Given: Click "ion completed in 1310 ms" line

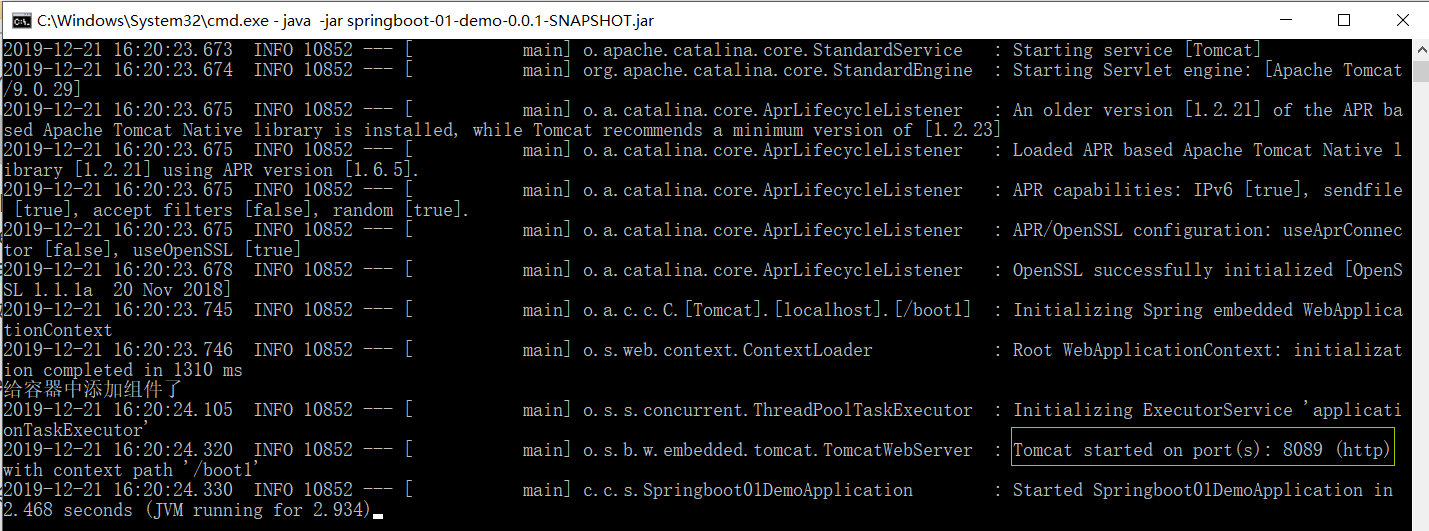Looking at the screenshot, I should [x=122, y=370].
